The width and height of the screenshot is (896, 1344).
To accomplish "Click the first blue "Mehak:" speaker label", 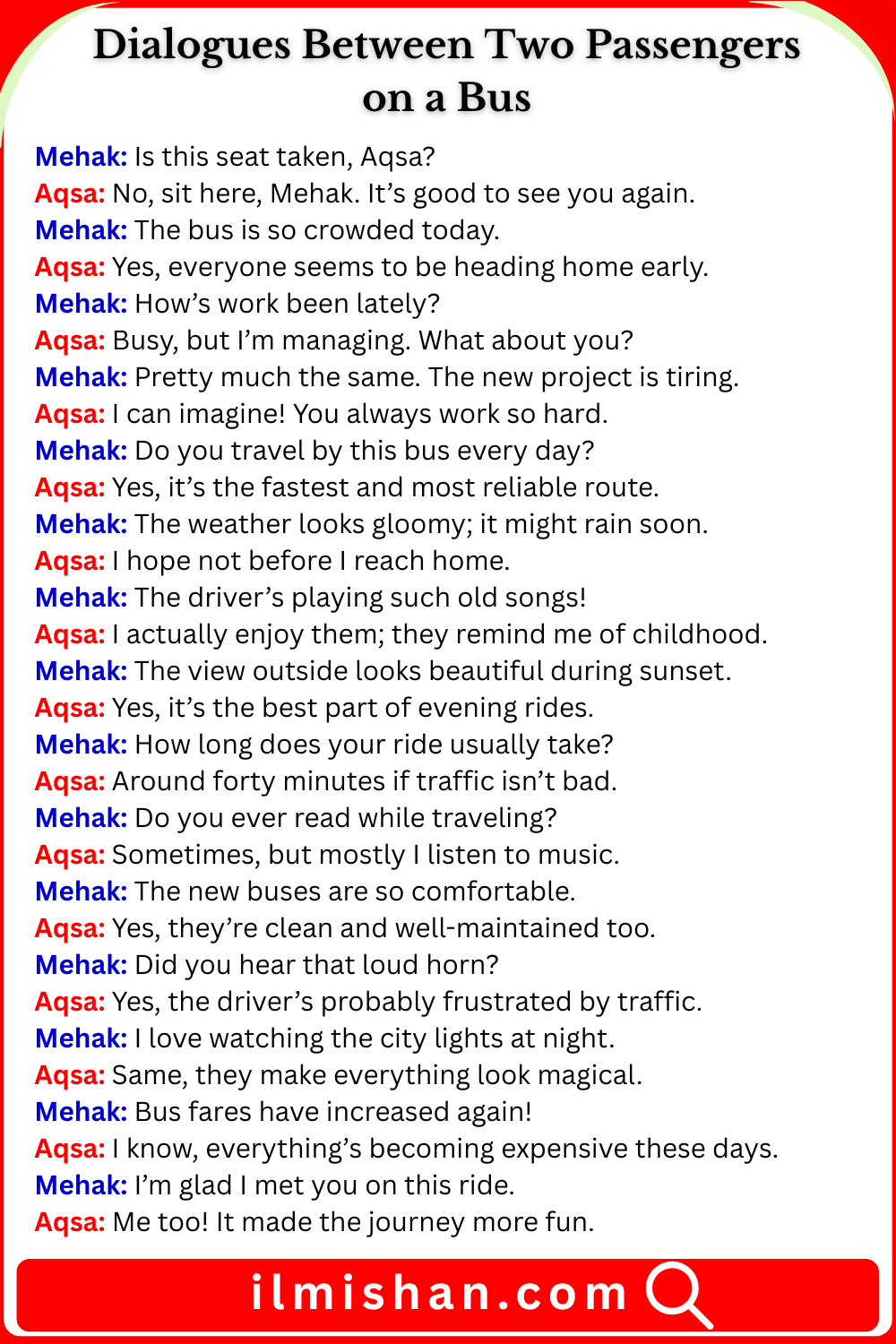I will pos(81,157).
